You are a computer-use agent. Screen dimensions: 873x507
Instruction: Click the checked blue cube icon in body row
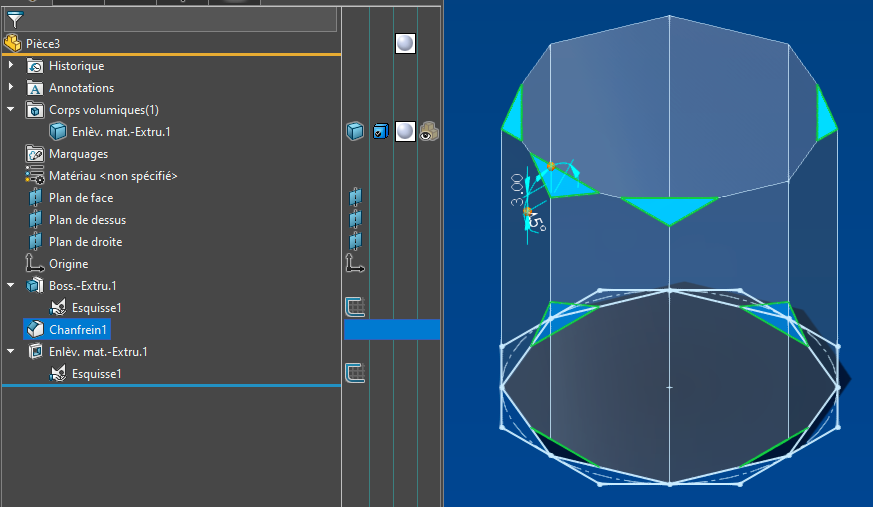pyautogui.click(x=380, y=132)
